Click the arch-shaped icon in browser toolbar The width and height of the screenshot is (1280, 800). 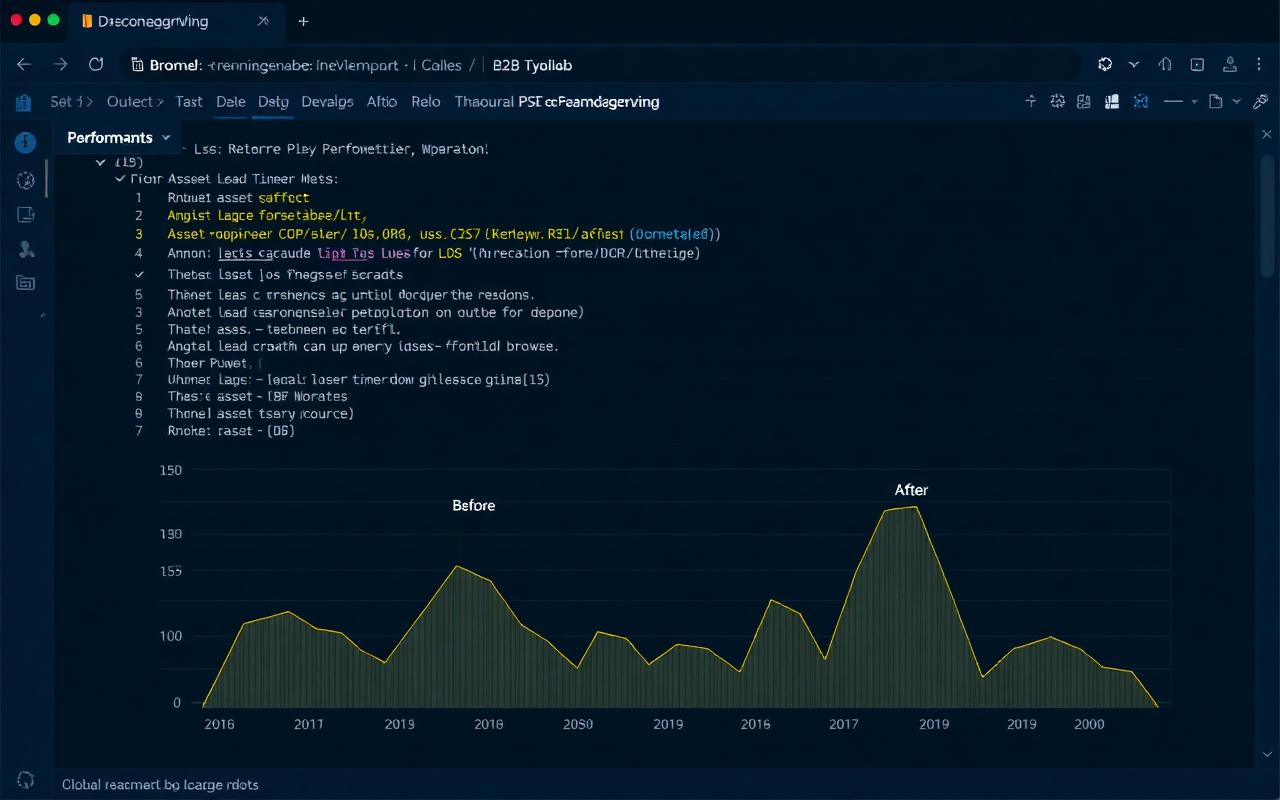[x=1165, y=64]
